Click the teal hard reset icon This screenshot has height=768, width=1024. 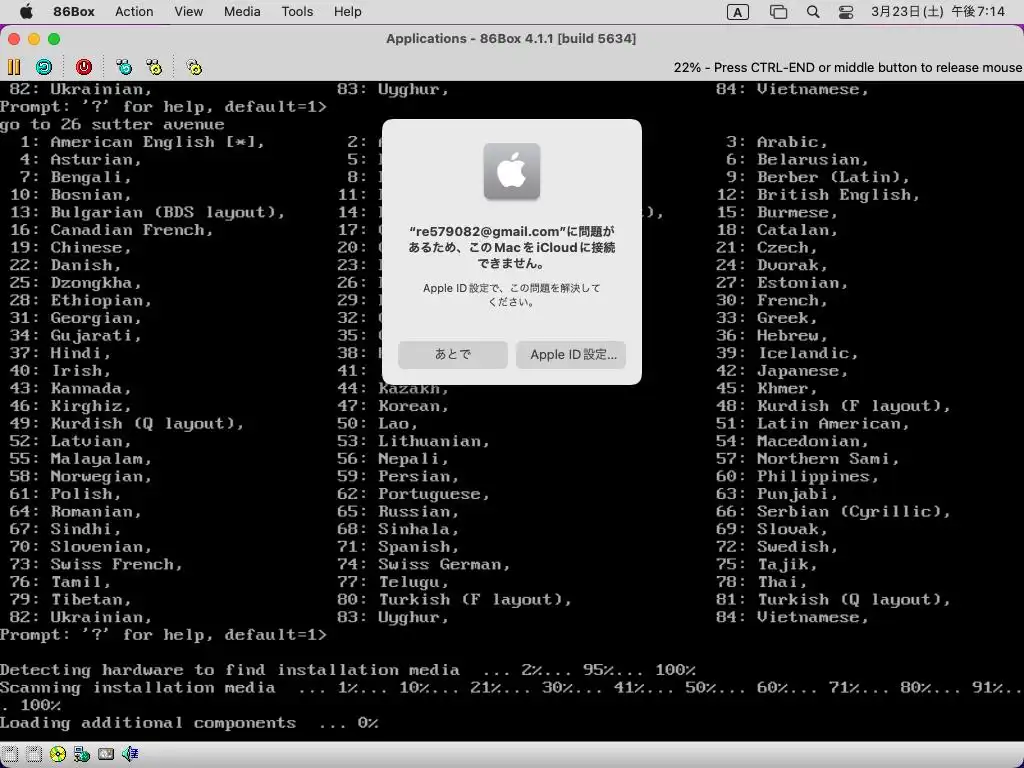(44, 67)
